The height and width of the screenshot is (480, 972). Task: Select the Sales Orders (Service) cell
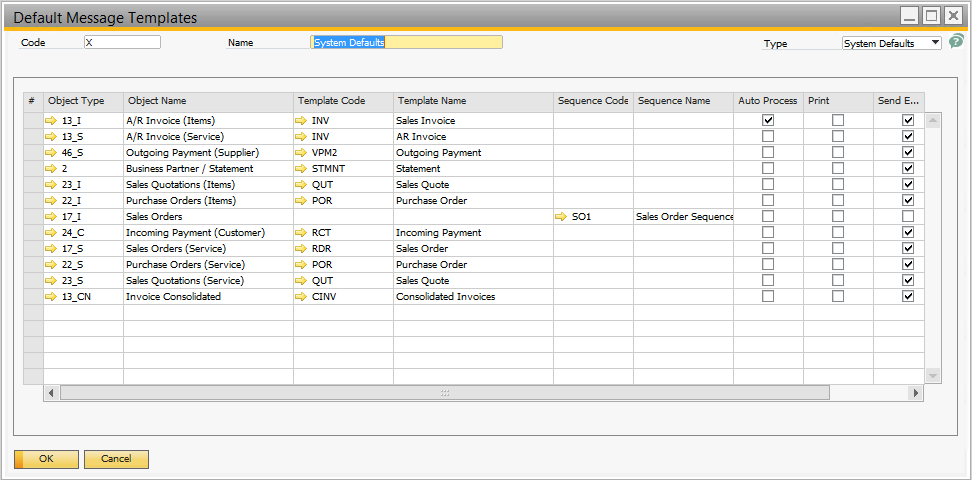[208, 249]
